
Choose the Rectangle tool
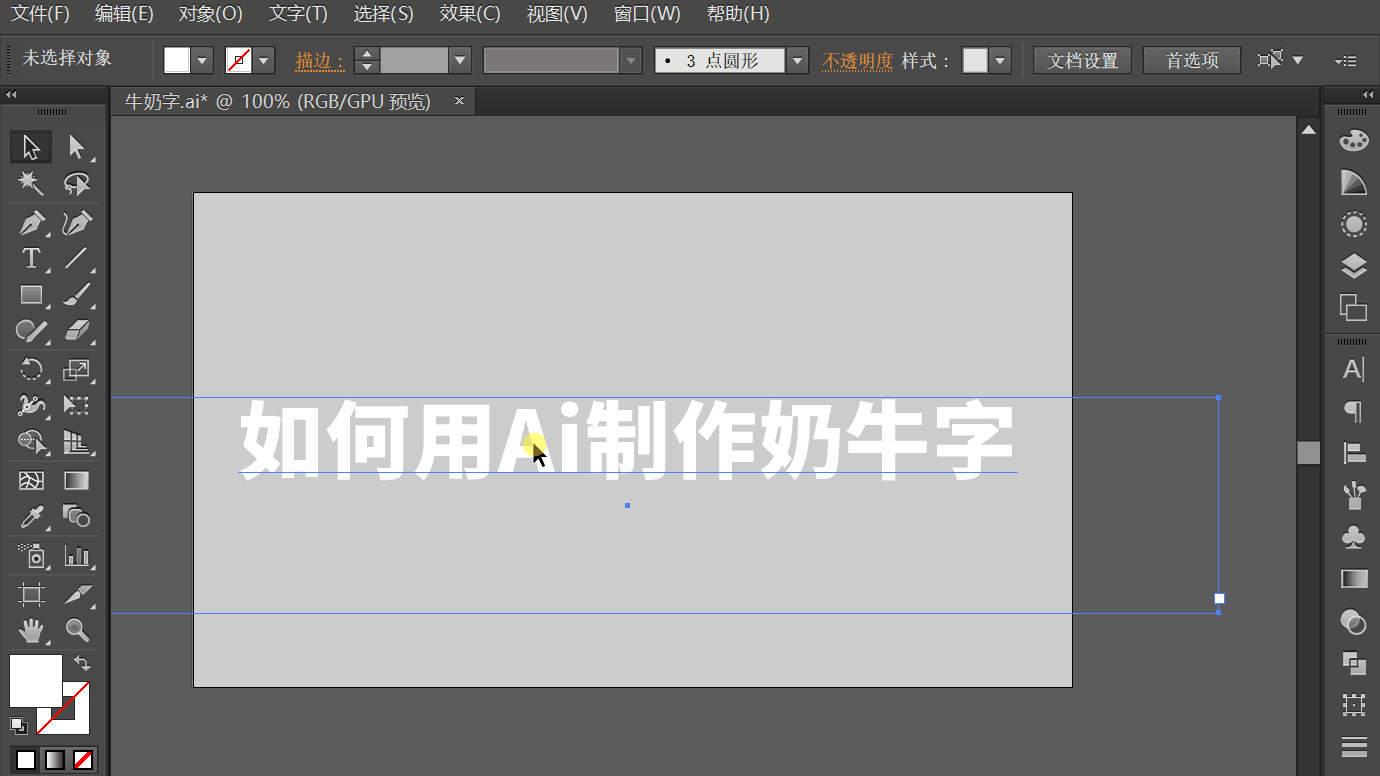coord(31,295)
